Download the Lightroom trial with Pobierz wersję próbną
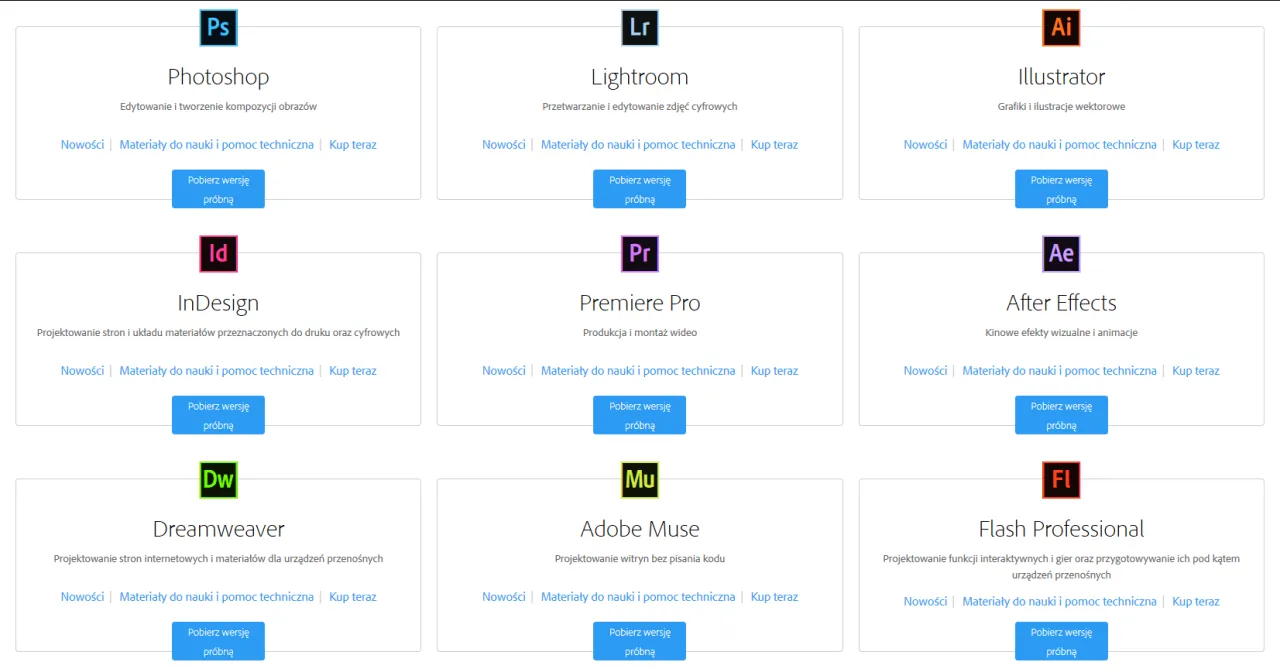The width and height of the screenshot is (1280, 669). pyautogui.click(x=640, y=189)
